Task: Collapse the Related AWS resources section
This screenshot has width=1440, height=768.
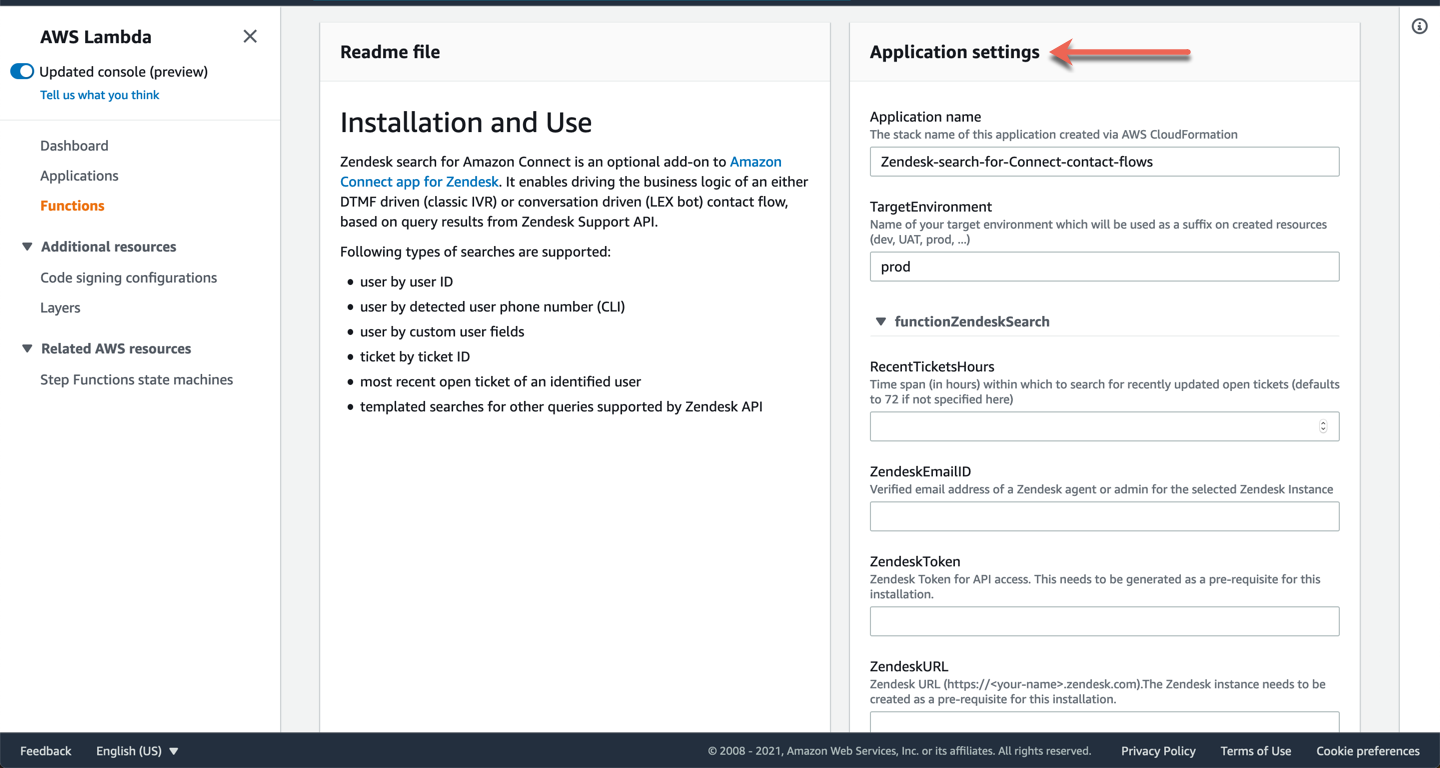Action: [x=27, y=349]
